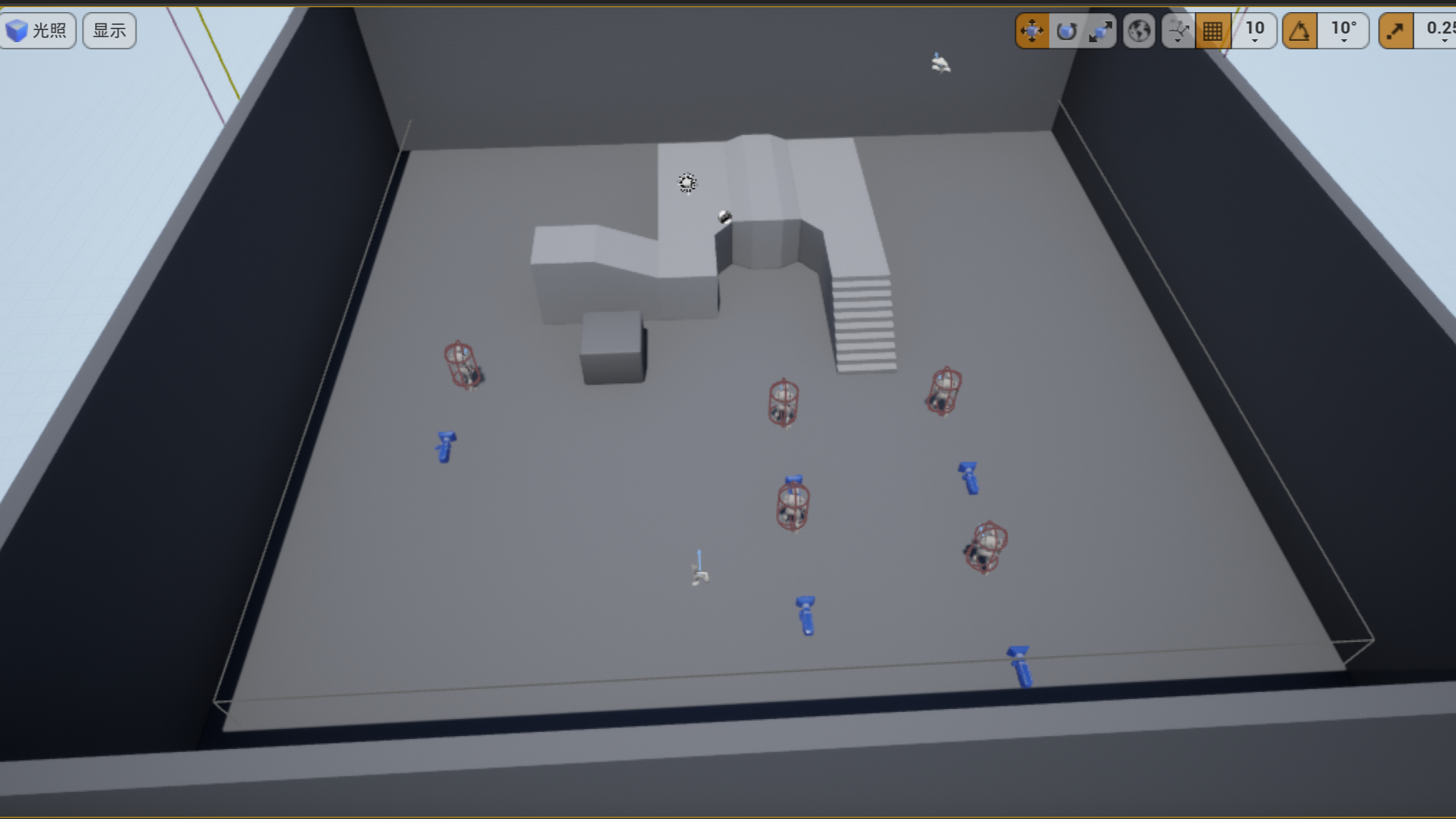This screenshot has height=819, width=1456.
Task: Select the rotate gizmo tool
Action: click(1067, 31)
